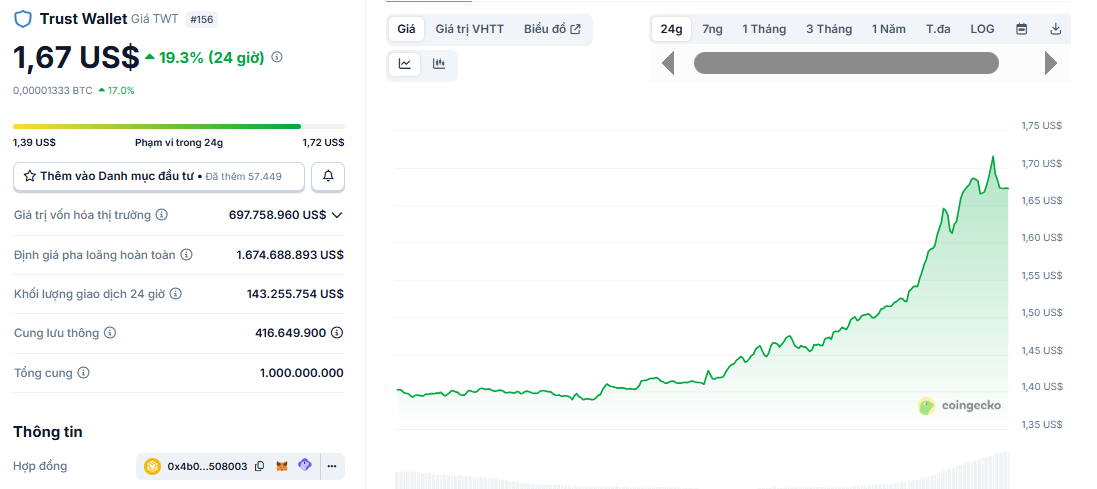Select the 24g time range
Image resolution: width=1097 pixels, height=489 pixels.
671,29
